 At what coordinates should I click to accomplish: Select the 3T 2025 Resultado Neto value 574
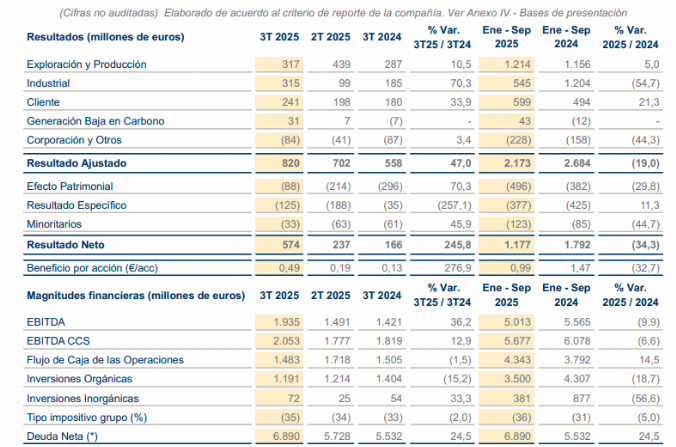(x=291, y=245)
